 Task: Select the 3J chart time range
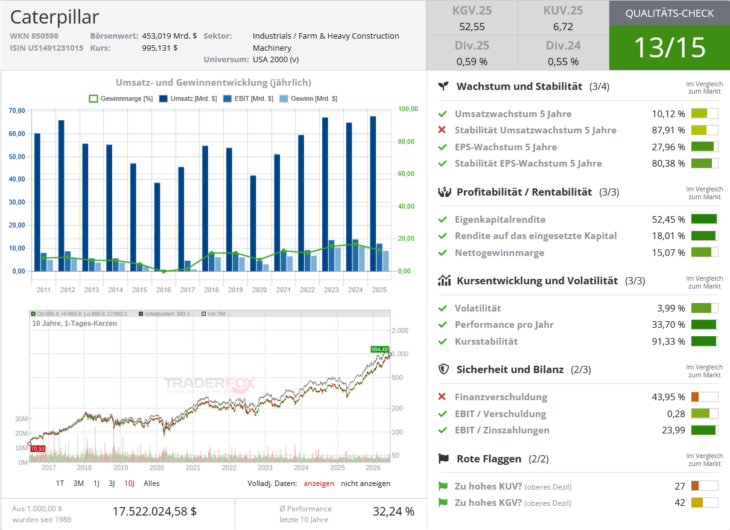pyautogui.click(x=112, y=483)
